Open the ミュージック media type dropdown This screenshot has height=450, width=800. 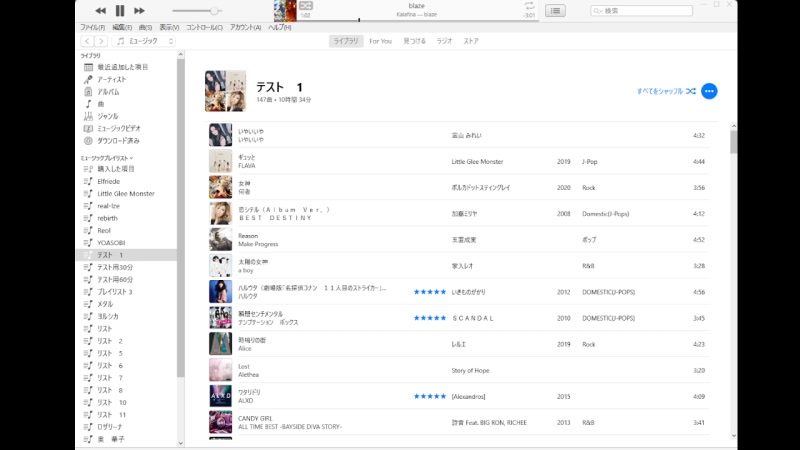(146, 41)
